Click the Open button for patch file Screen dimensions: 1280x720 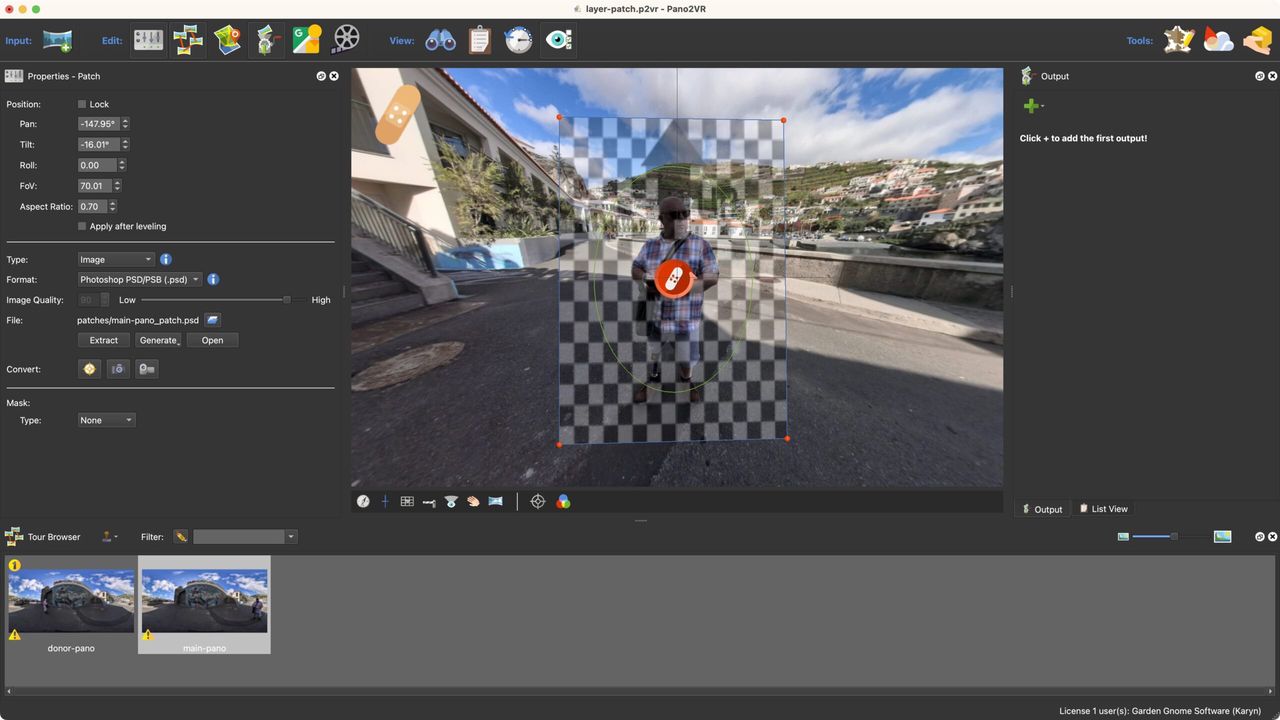tap(212, 341)
